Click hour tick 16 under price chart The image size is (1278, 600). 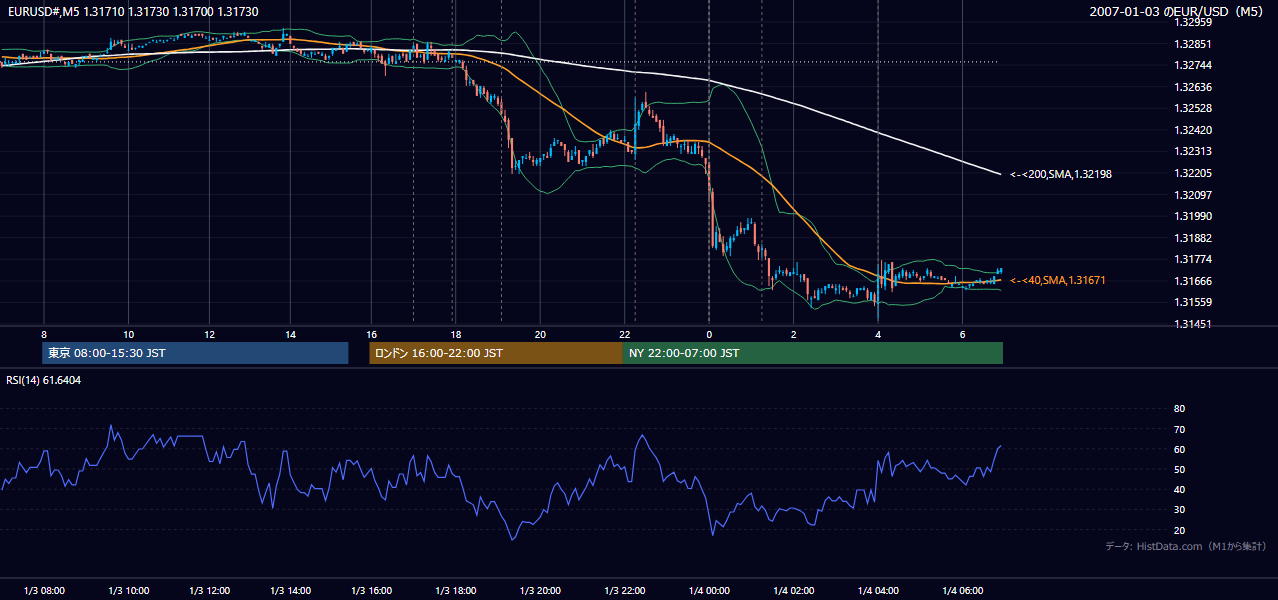(371, 334)
